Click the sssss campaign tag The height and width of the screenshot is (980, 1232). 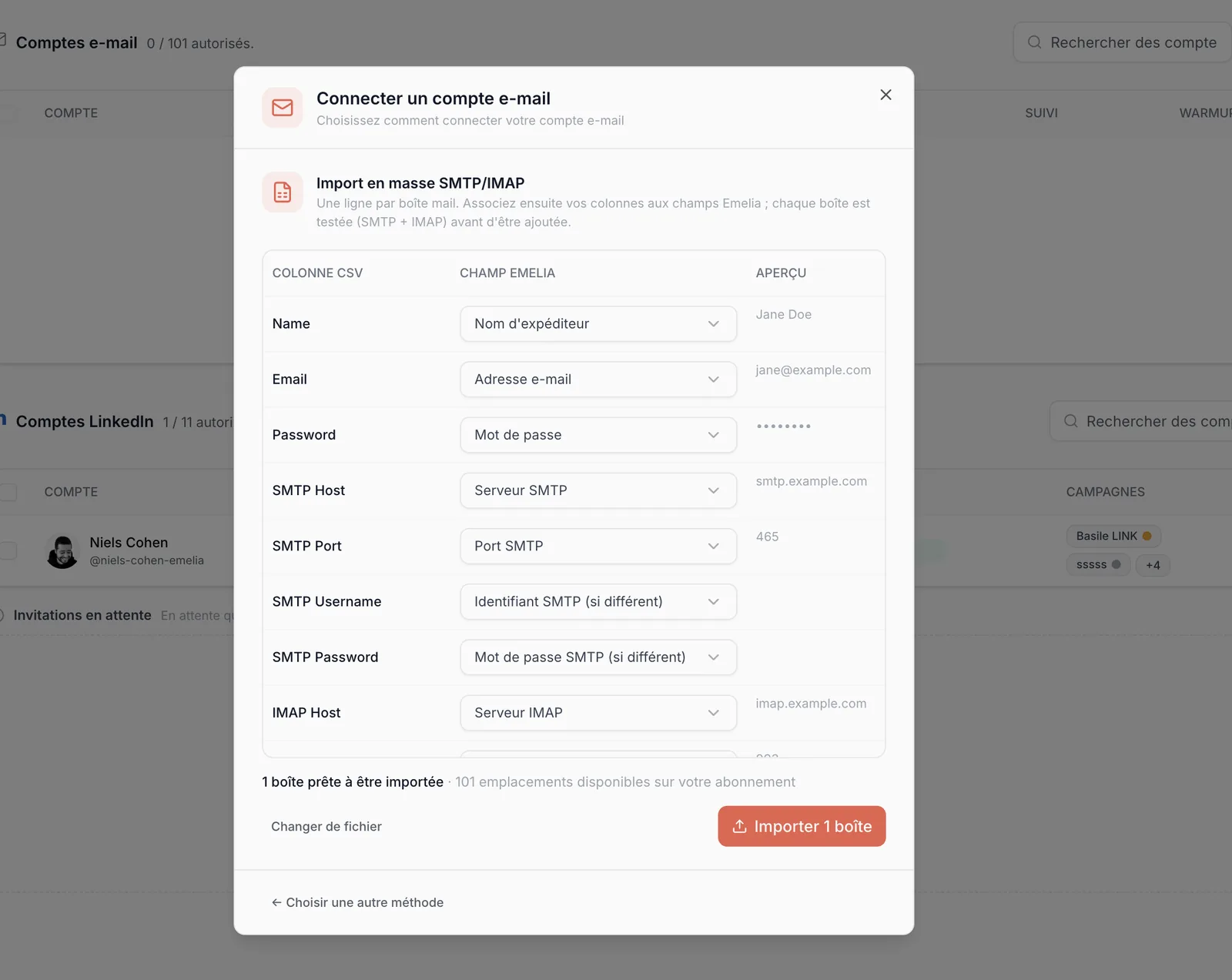click(x=1098, y=564)
